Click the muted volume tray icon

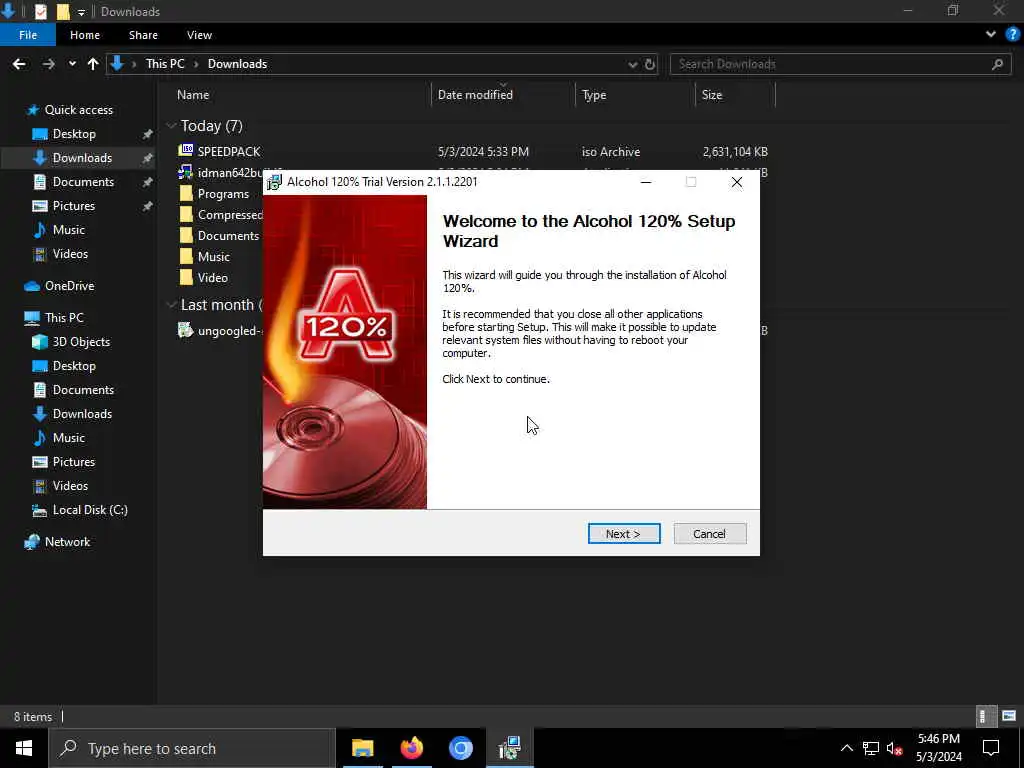pyautogui.click(x=895, y=748)
